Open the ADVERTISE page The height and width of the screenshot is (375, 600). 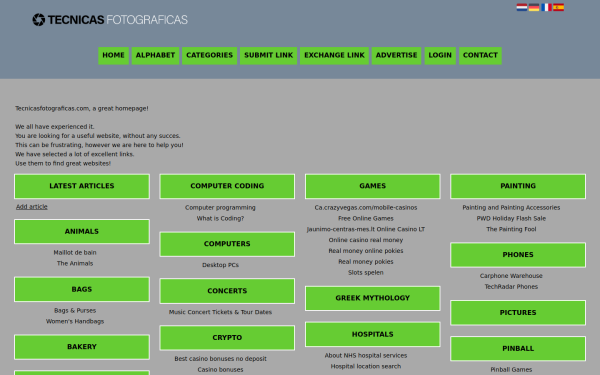click(396, 55)
